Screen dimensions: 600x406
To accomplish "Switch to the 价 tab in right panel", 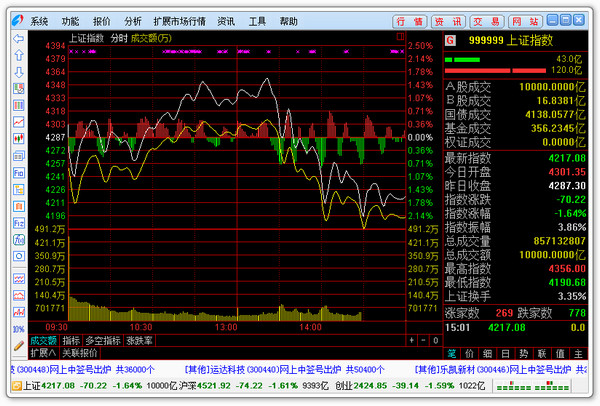I will pyautogui.click(x=470, y=354).
